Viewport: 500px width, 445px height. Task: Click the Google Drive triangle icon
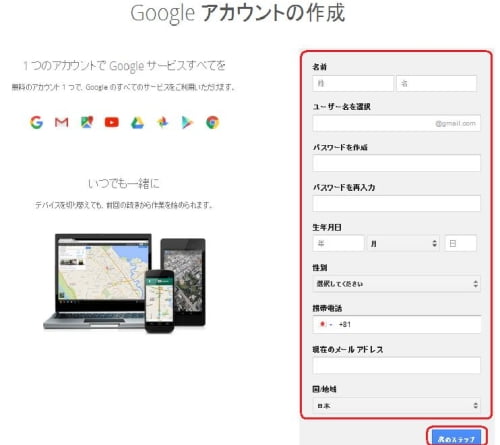137,123
